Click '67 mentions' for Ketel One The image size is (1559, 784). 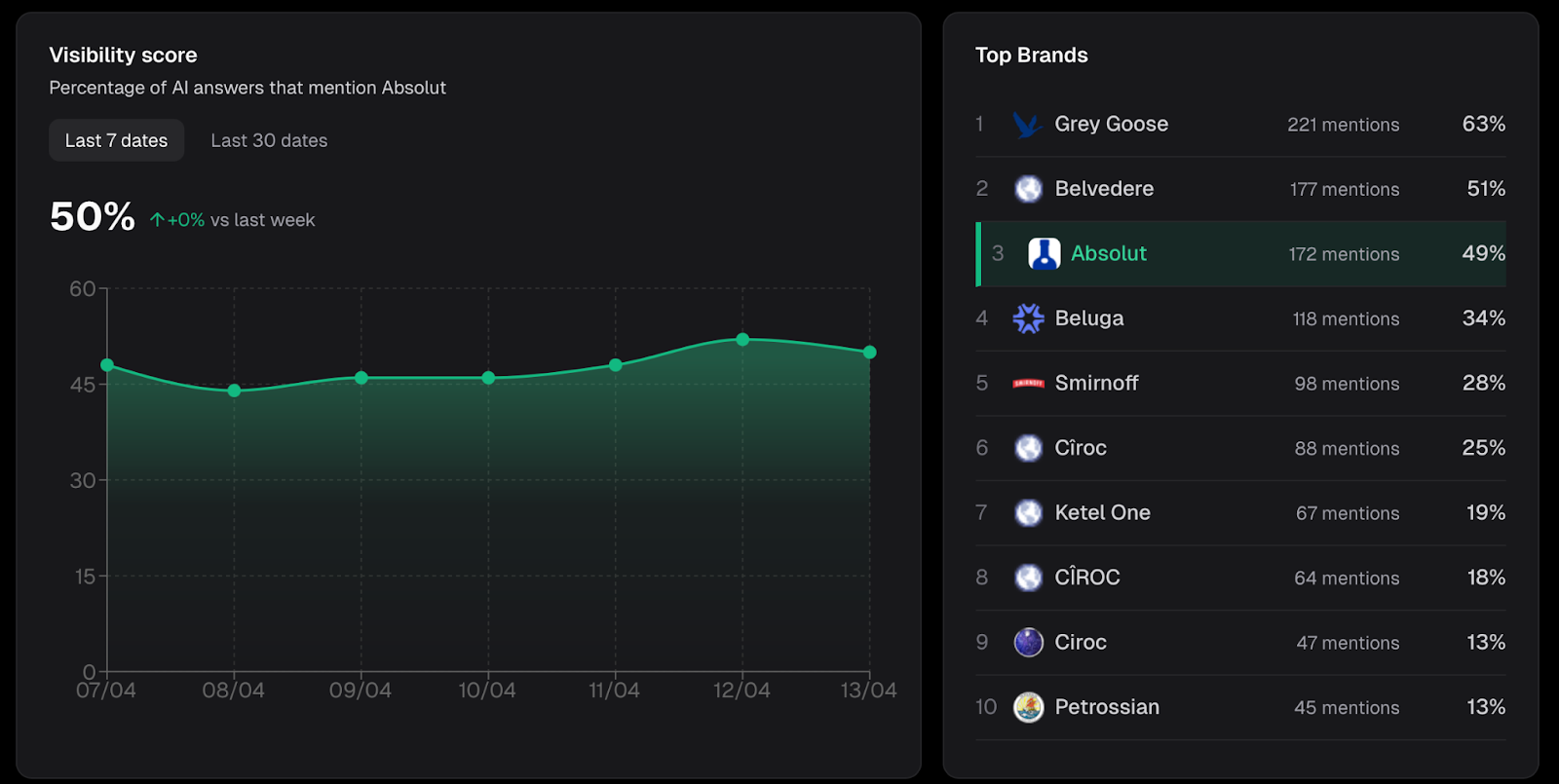pyautogui.click(x=1348, y=513)
